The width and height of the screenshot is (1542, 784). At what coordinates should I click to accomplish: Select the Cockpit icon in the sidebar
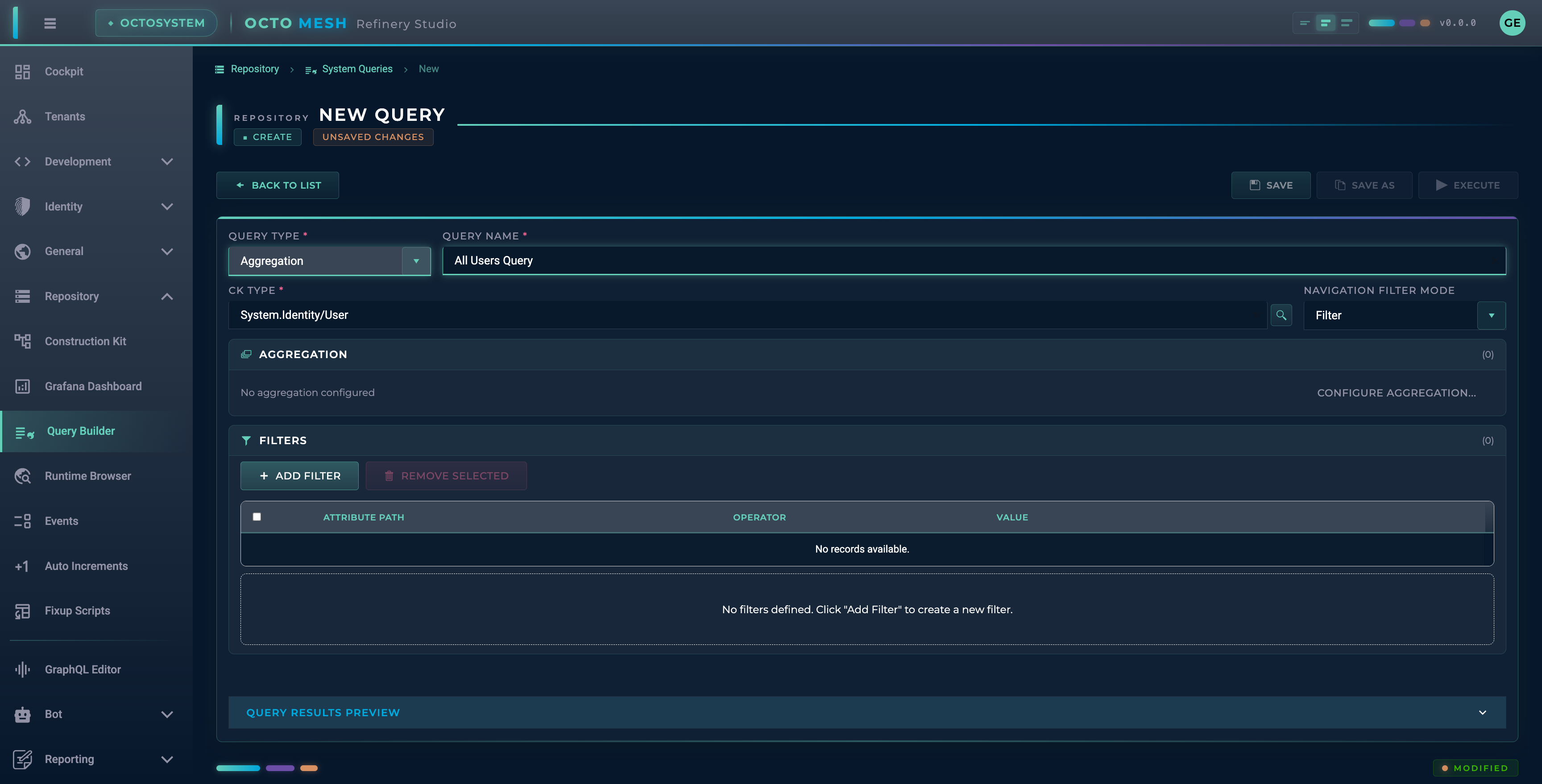click(22, 71)
